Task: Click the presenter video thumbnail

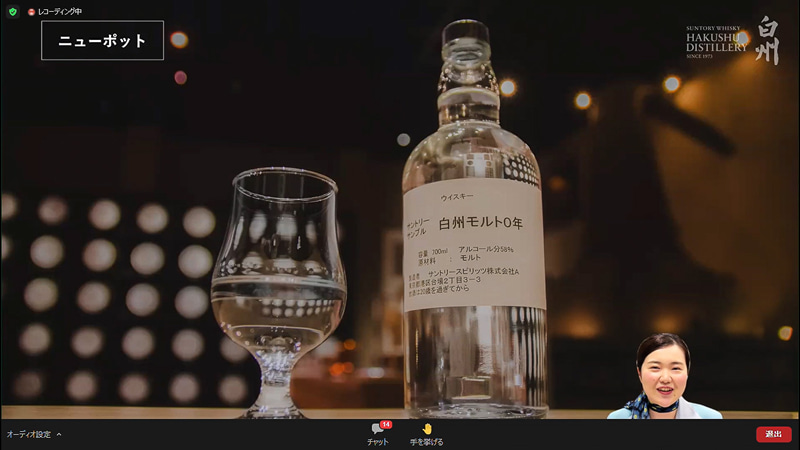Action: [664, 376]
